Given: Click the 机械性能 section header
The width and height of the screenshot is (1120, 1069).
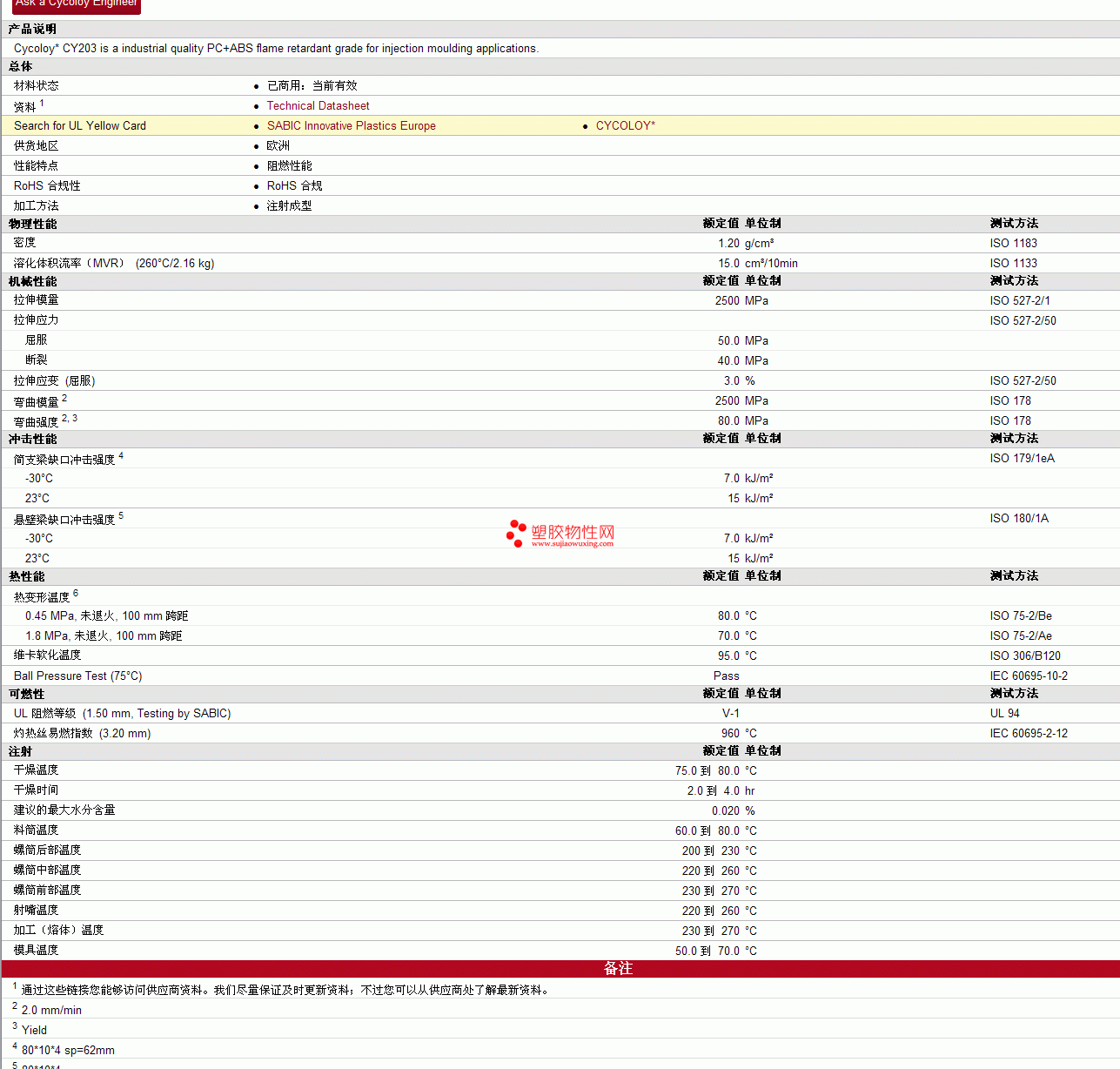Looking at the screenshot, I should click(32, 281).
